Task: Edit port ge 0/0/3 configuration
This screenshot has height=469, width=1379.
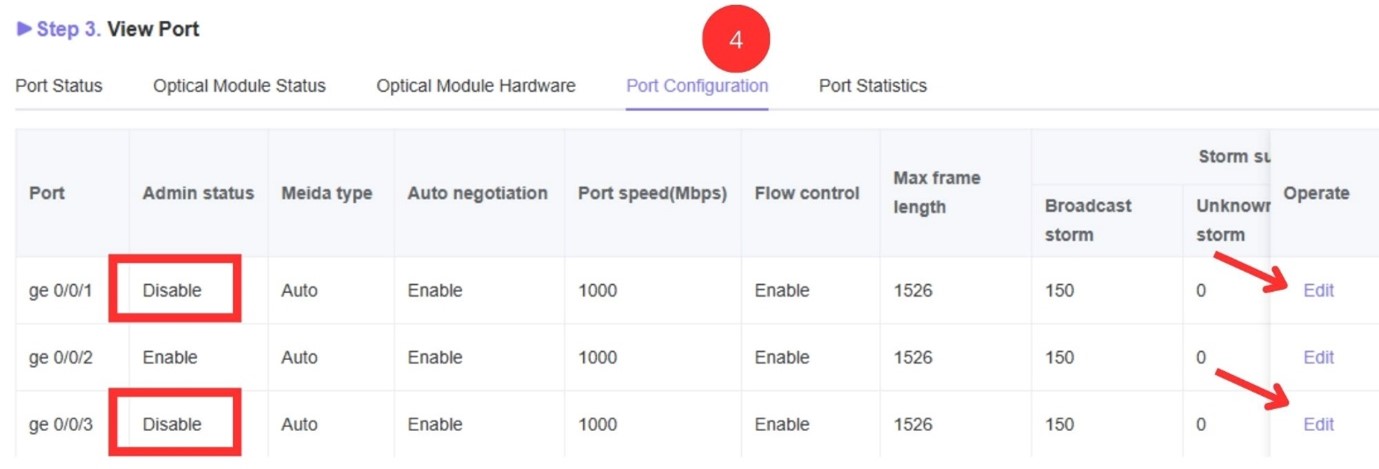Action: point(1318,425)
